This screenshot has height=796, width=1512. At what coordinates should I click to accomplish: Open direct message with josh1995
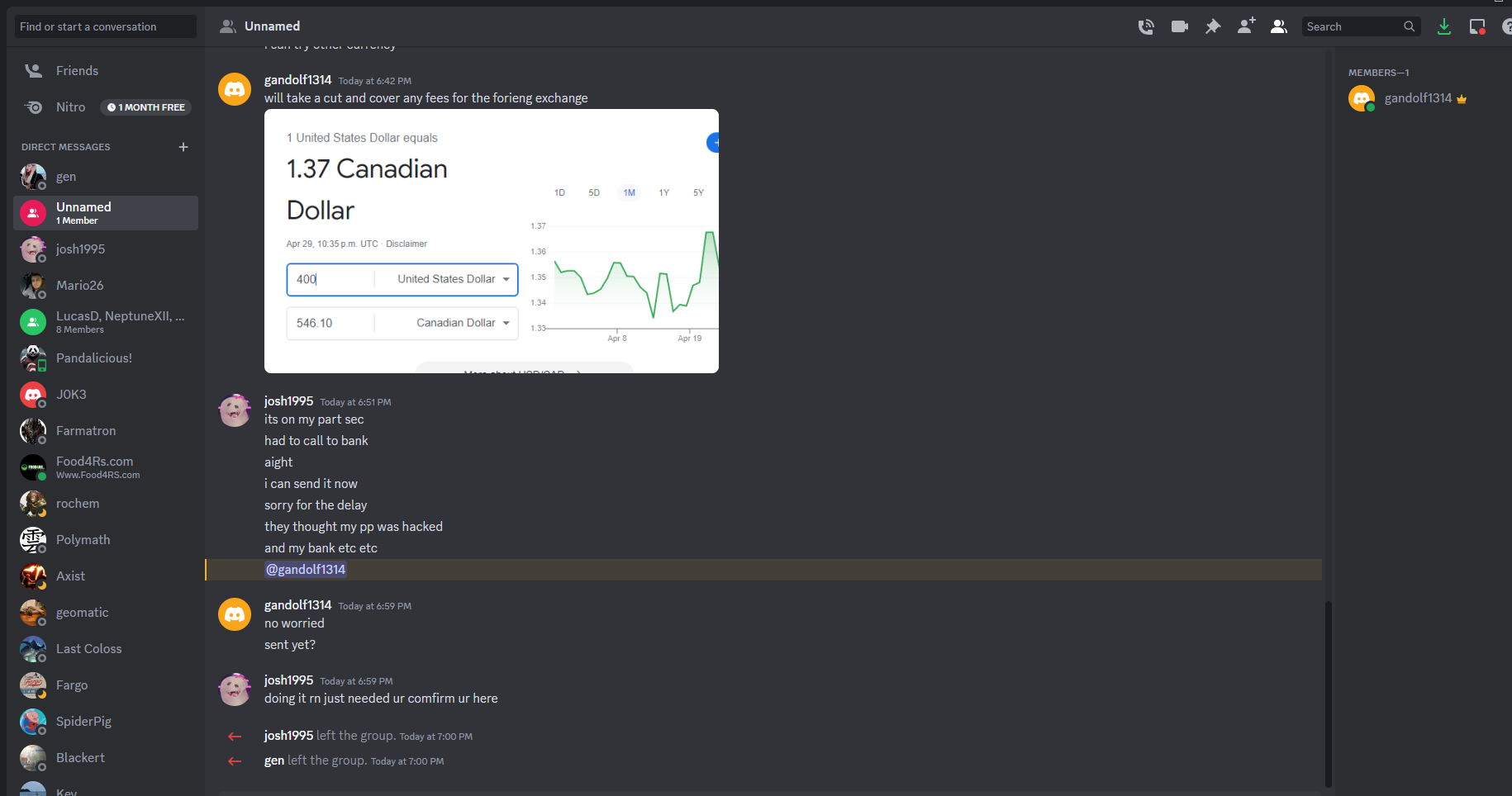click(x=106, y=249)
